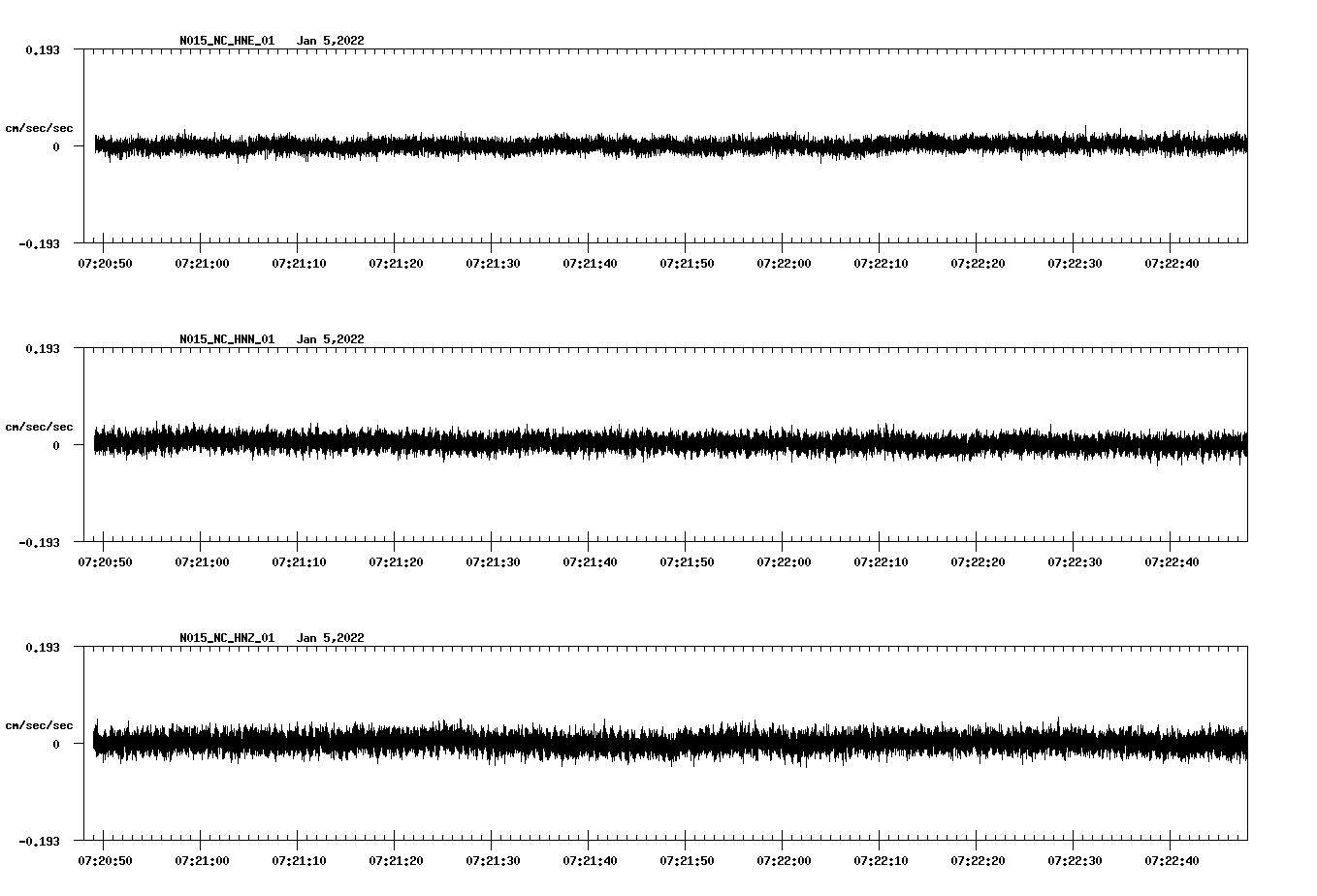This screenshot has height=896, width=1317.
Task: Click the 07:22:30 time label on HNZ plot
Action: click(1075, 861)
